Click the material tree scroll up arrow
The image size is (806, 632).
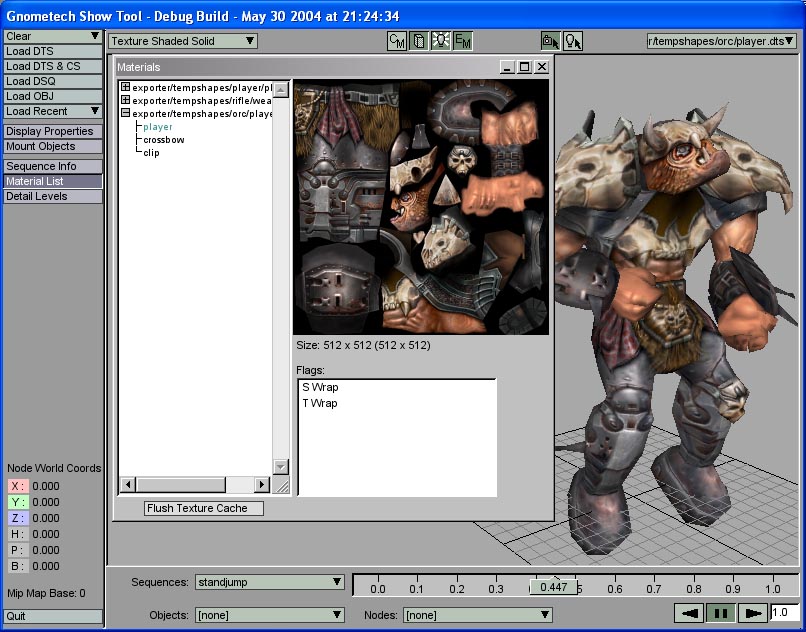click(x=281, y=91)
